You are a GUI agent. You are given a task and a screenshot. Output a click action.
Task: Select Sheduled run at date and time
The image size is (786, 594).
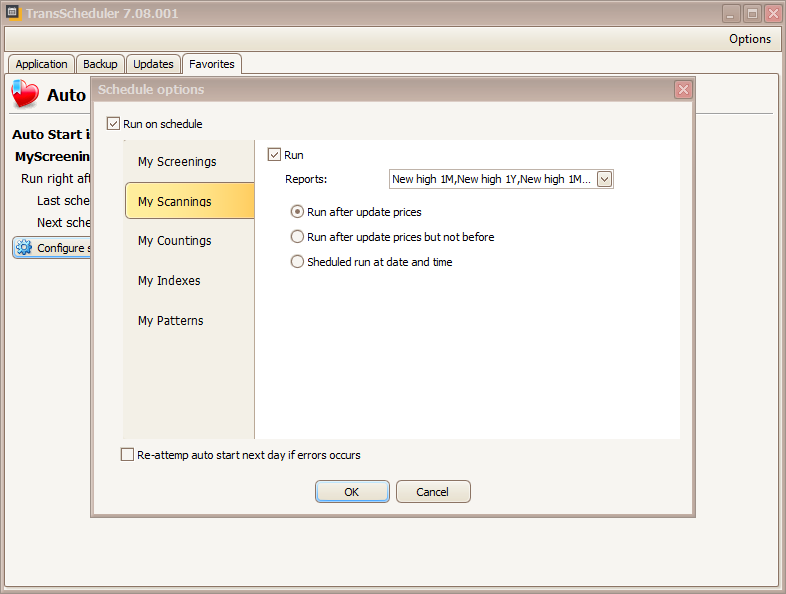point(297,262)
